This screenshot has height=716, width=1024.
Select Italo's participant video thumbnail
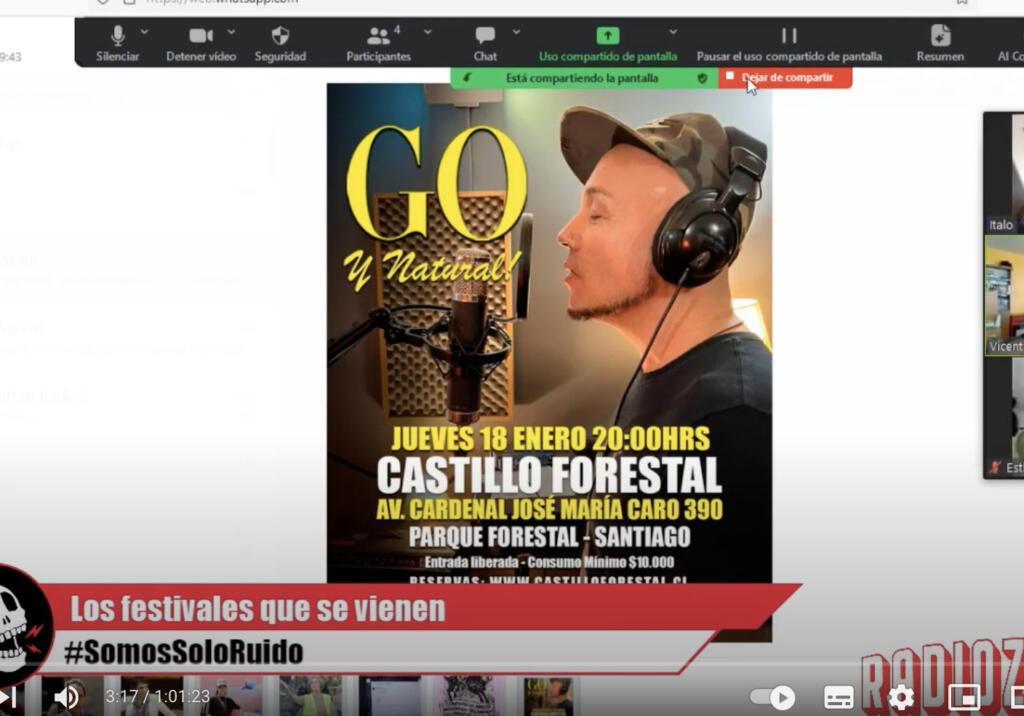coord(1004,173)
